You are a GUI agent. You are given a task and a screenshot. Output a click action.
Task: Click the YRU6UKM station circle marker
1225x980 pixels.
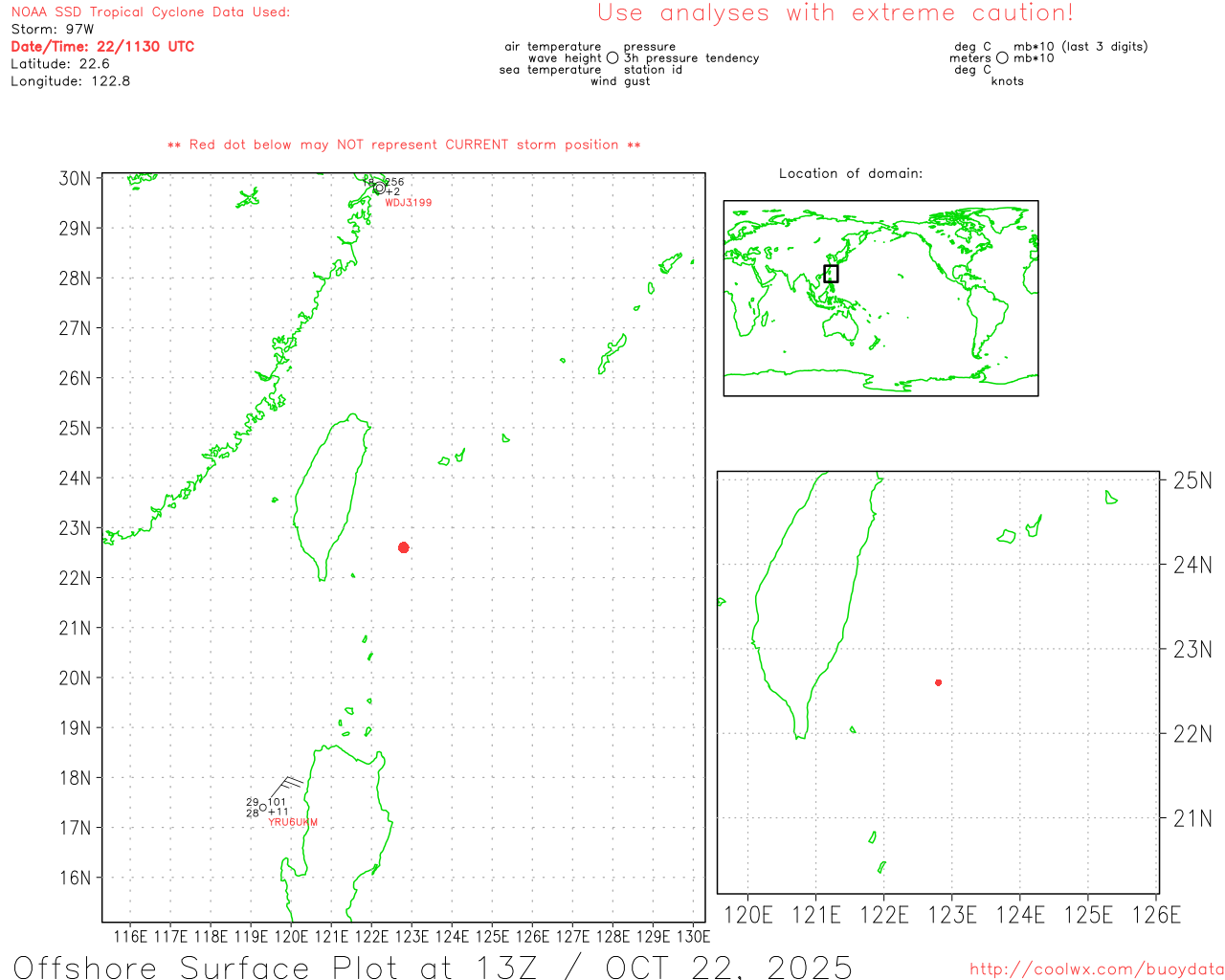point(263,808)
